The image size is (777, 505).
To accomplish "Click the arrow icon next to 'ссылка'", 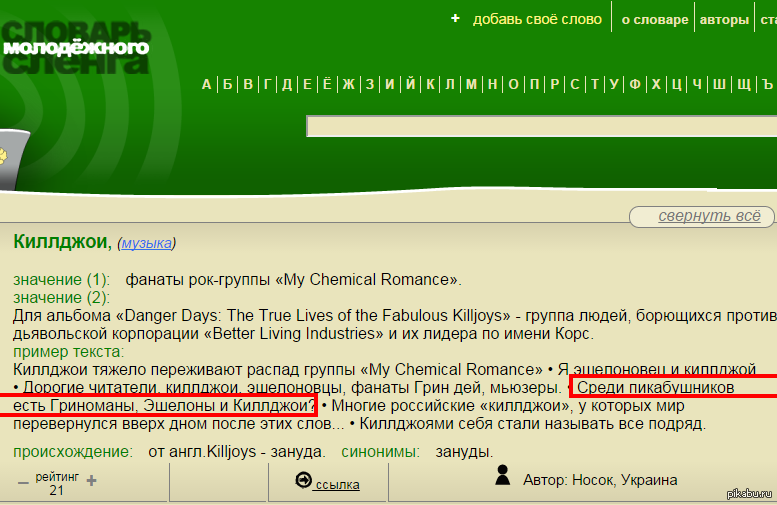I will (304, 481).
